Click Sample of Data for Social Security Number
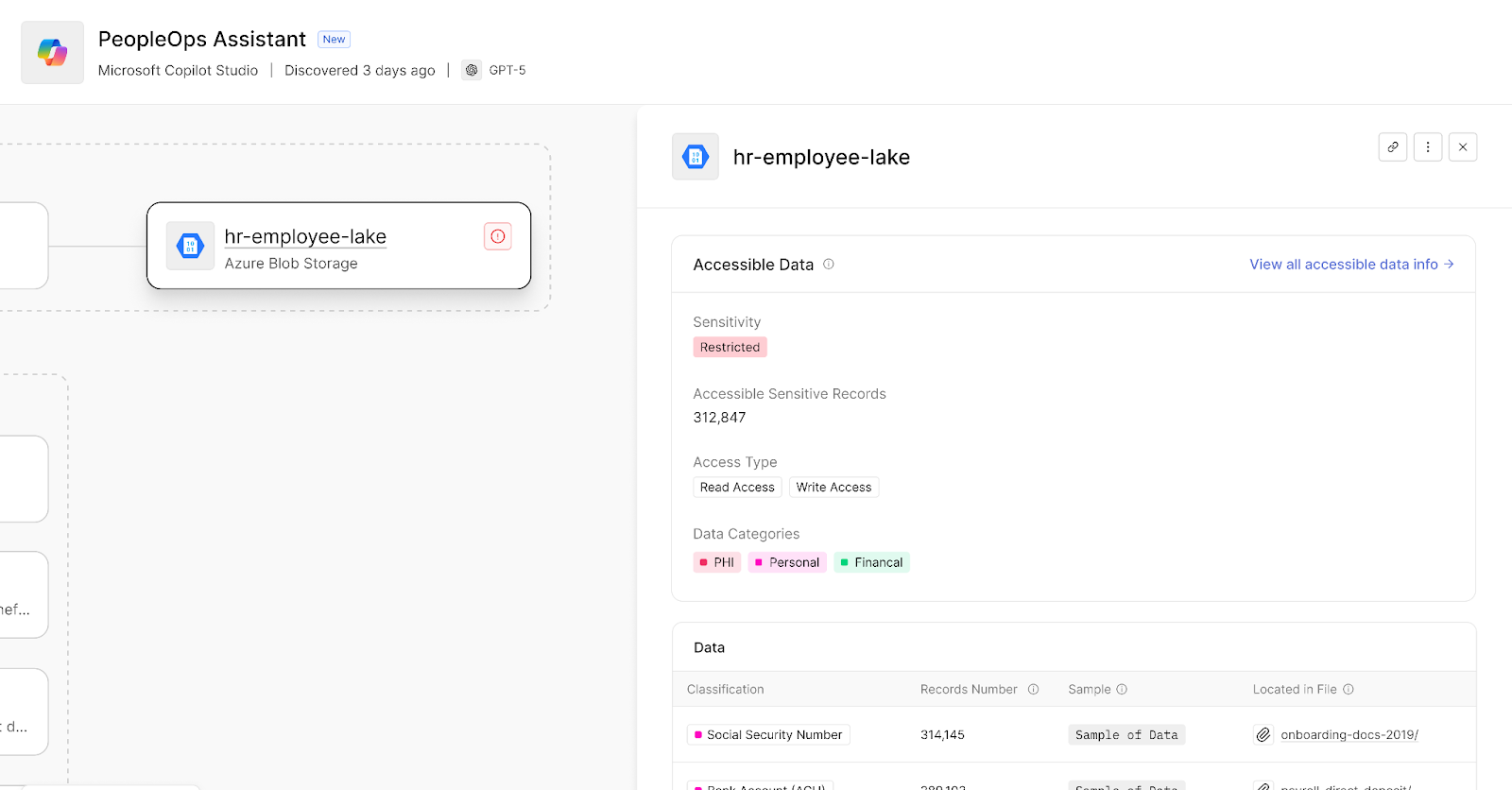The image size is (1512, 790). pos(1126,735)
